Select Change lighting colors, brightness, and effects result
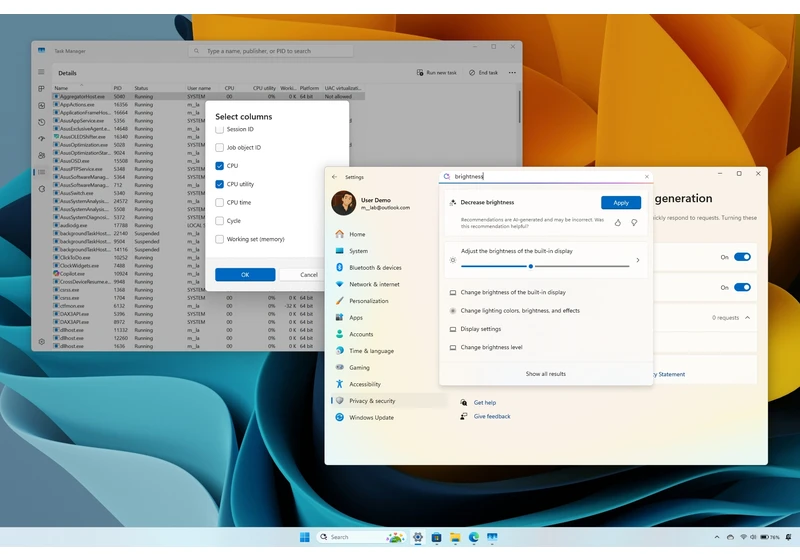Image resolution: width=800 pixels, height=560 pixels. [546, 311]
